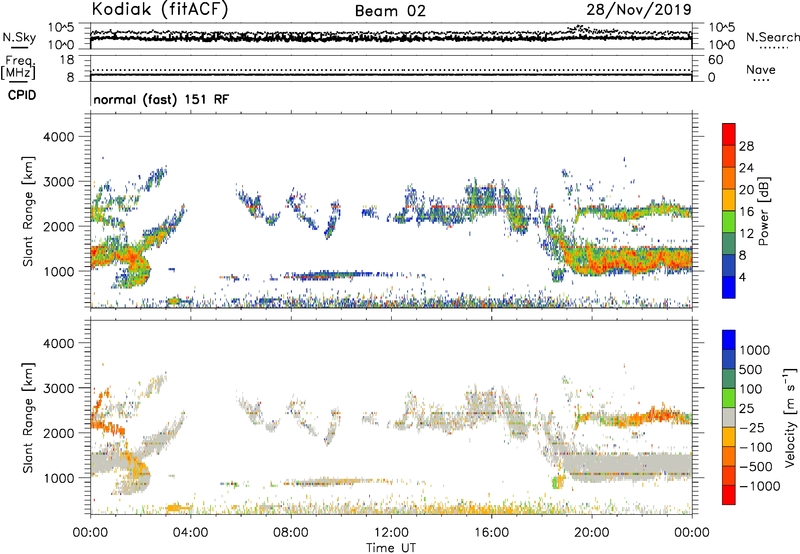
Task: Click the velocity color bar gray segment
Action: click(x=729, y=417)
